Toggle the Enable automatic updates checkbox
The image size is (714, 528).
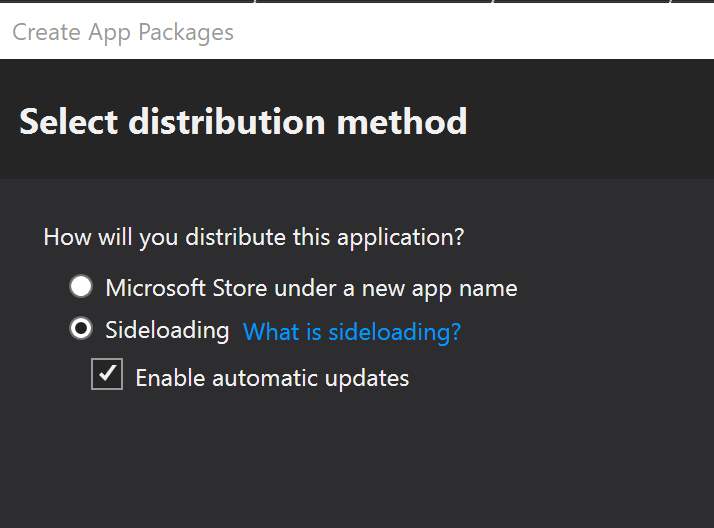[107, 376]
